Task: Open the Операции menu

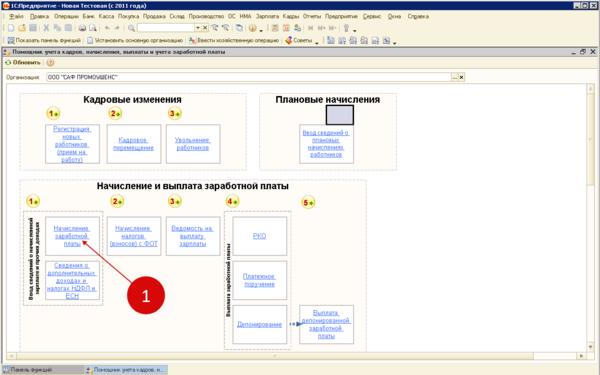Action: click(66, 16)
